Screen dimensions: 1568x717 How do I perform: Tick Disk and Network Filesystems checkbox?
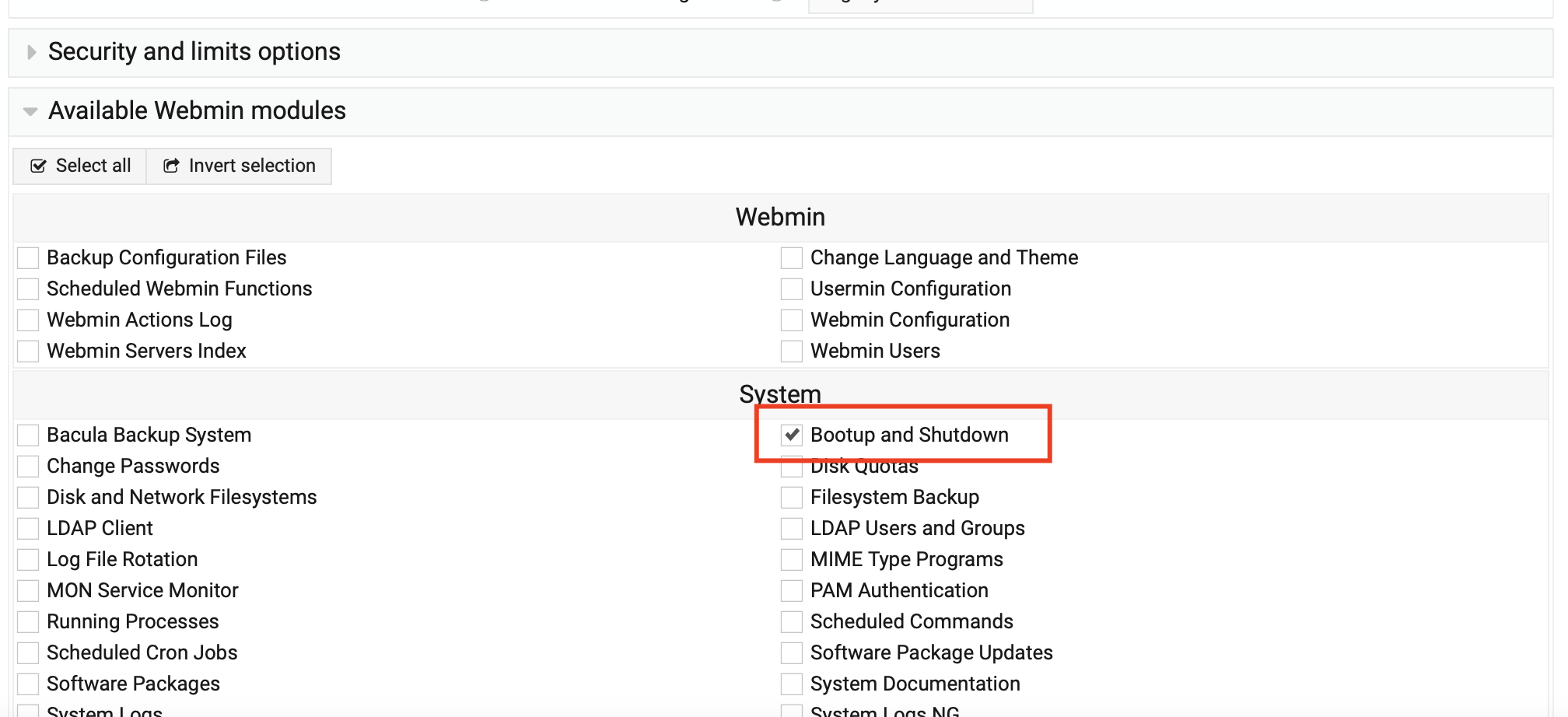click(28, 497)
